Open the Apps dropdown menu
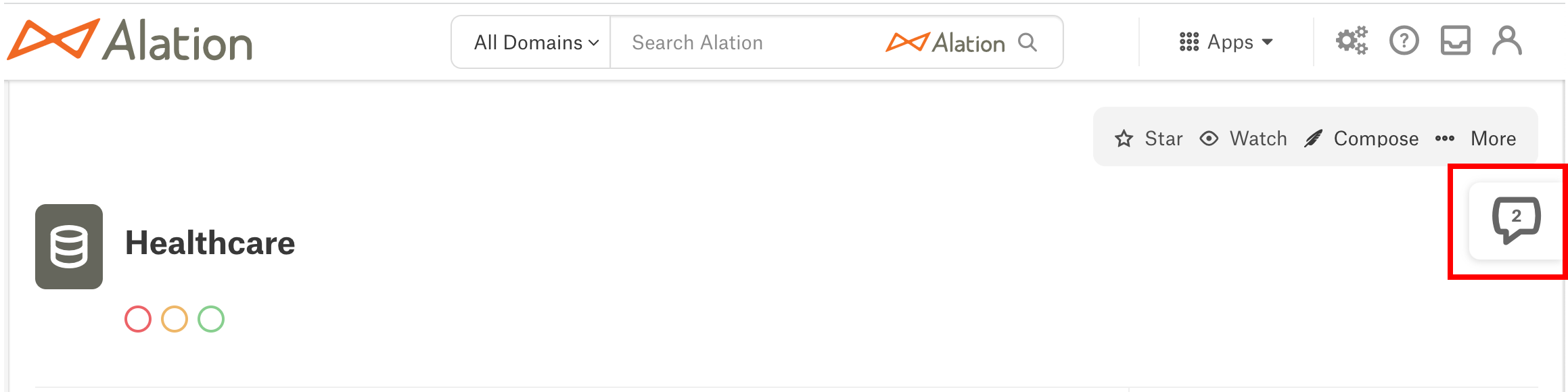Screen dimensions: 1568x392 1226,42
